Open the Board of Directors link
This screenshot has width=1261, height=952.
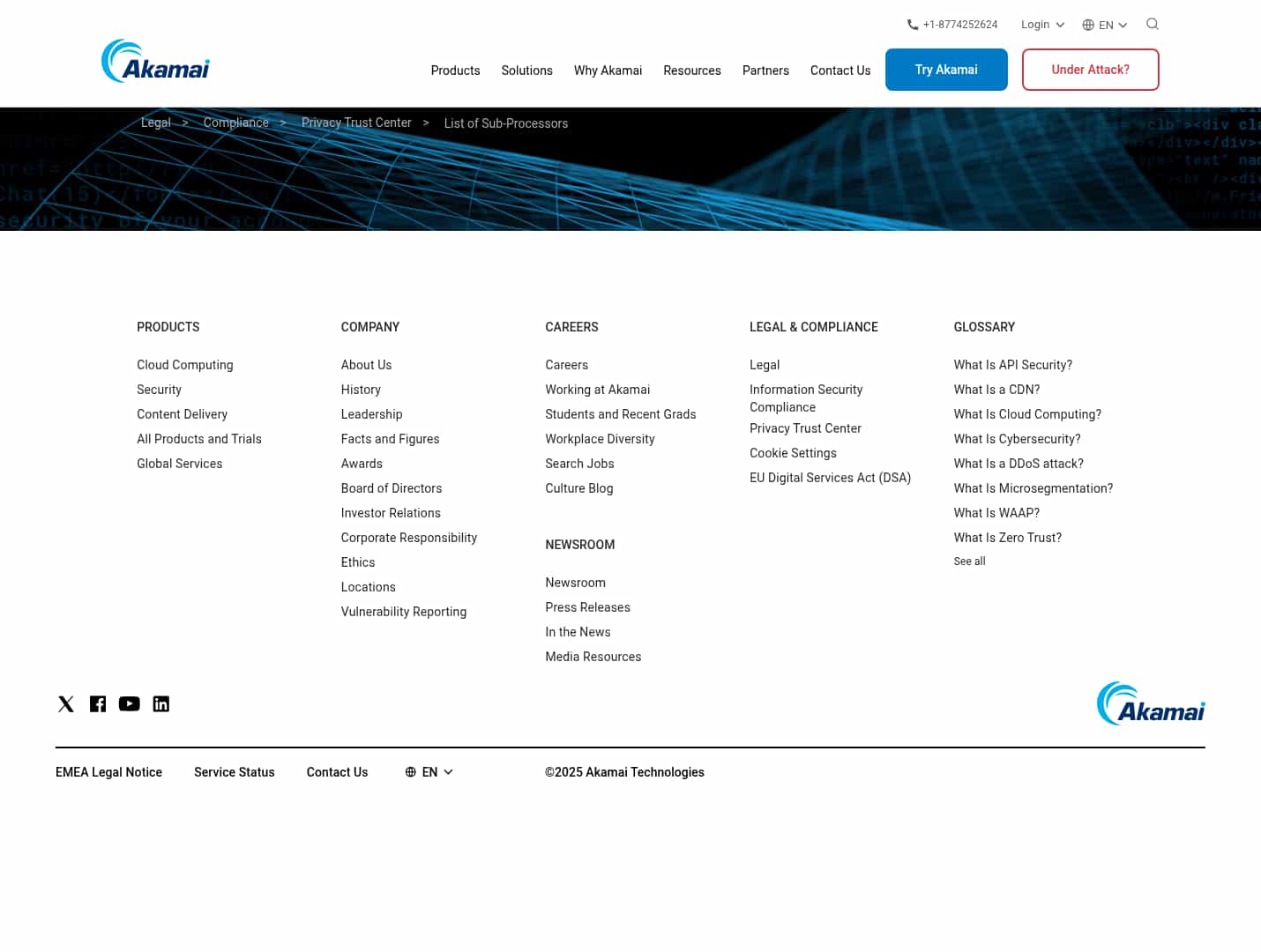click(x=392, y=488)
